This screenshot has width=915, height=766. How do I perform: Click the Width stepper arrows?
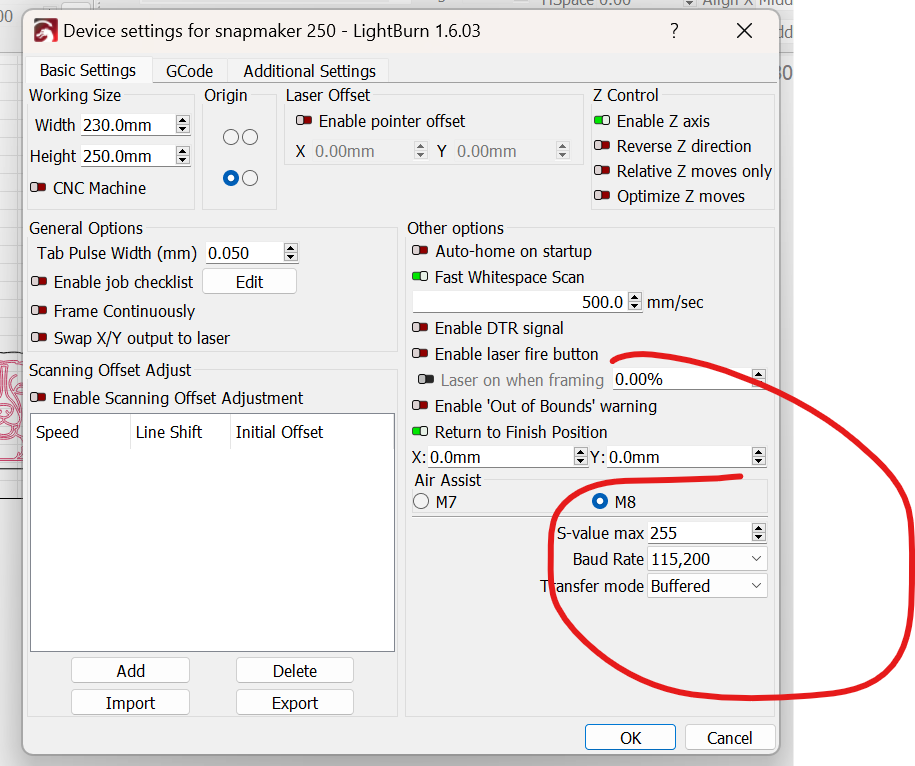[183, 124]
